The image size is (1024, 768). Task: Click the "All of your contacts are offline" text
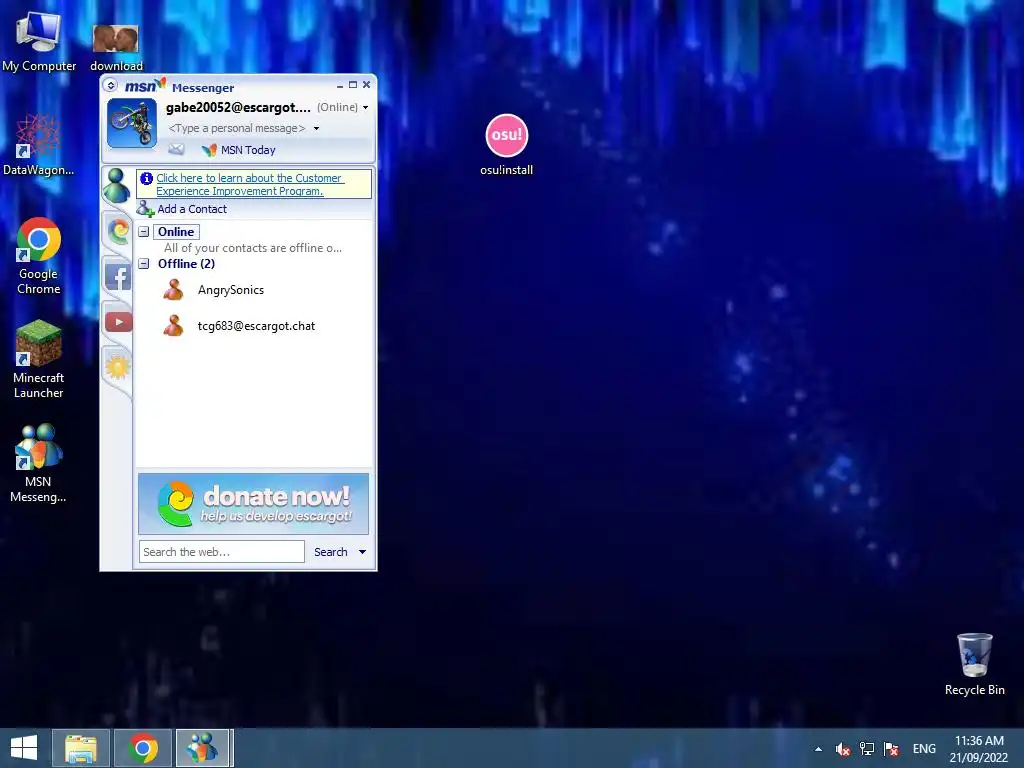(x=253, y=248)
